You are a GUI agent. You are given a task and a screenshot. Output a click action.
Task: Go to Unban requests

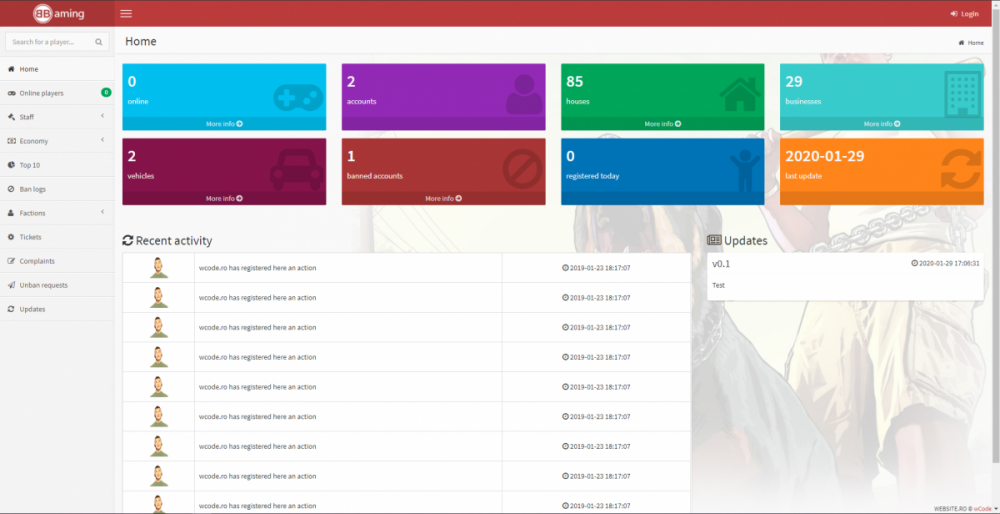(x=43, y=285)
